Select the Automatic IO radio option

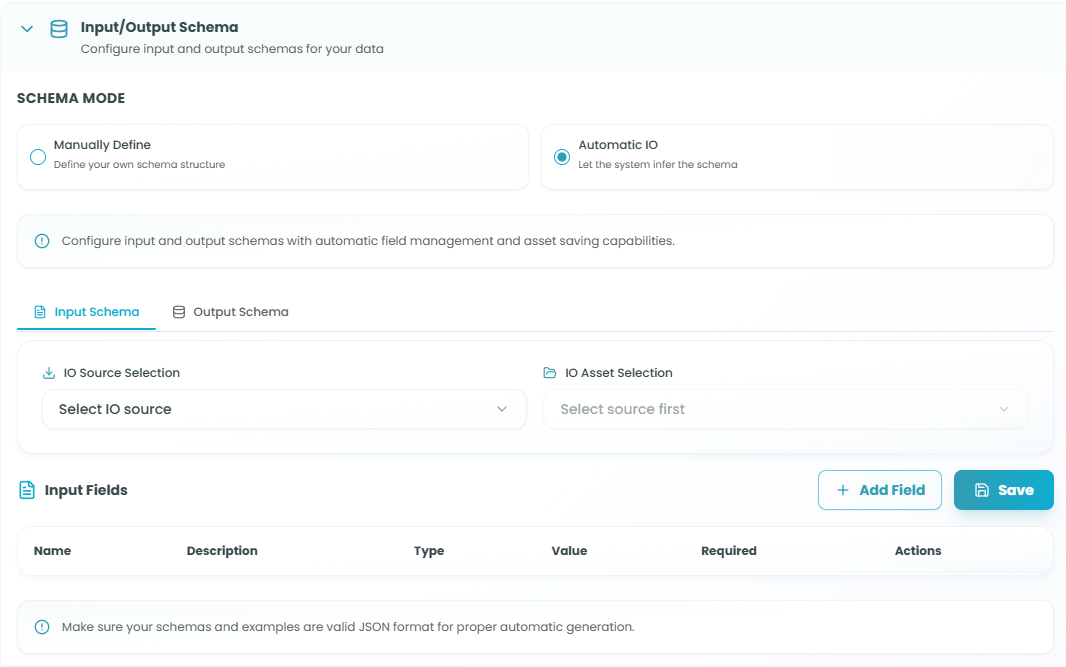(x=562, y=157)
